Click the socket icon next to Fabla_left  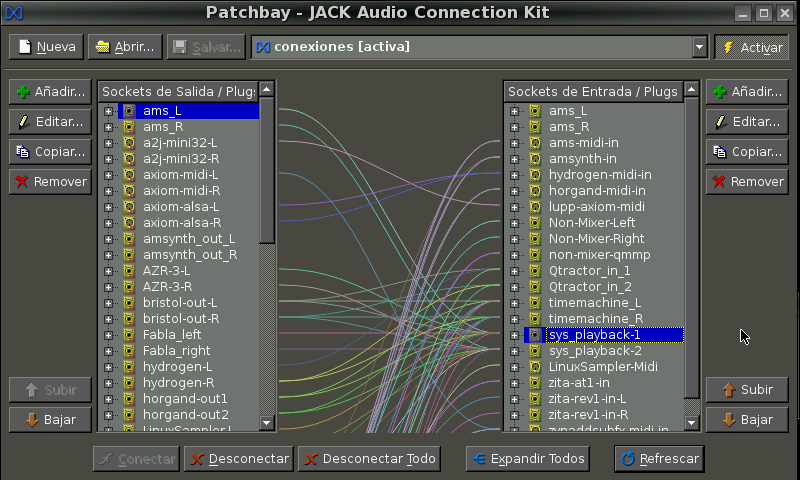[x=129, y=335]
